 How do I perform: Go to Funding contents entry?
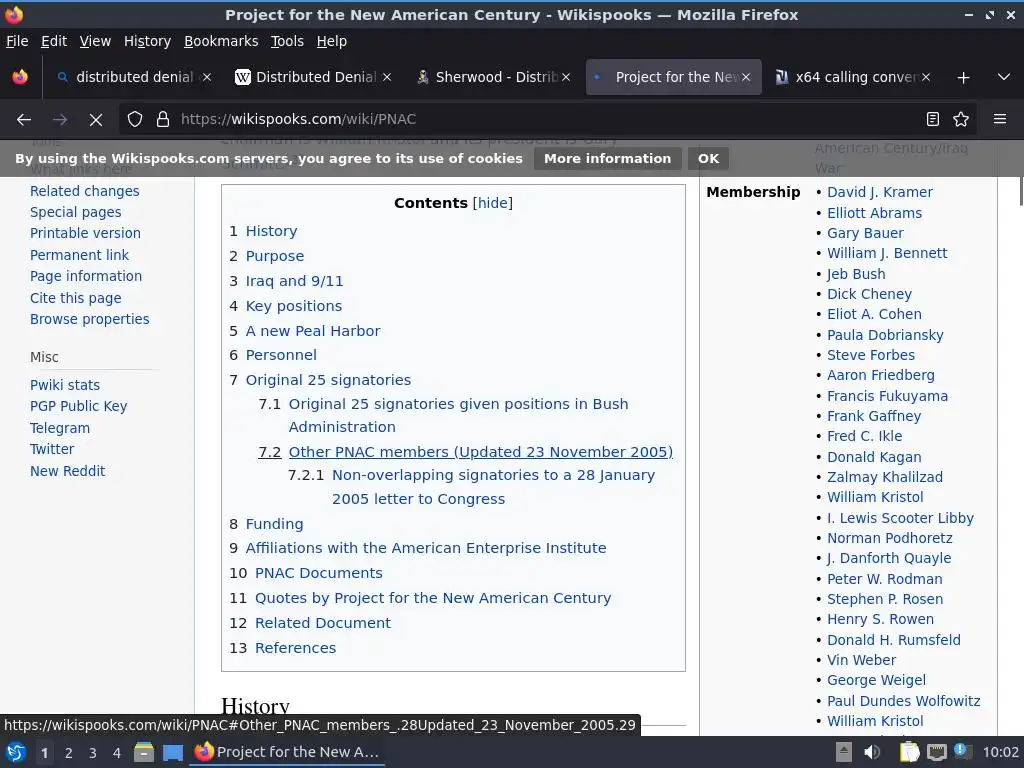[274, 524]
